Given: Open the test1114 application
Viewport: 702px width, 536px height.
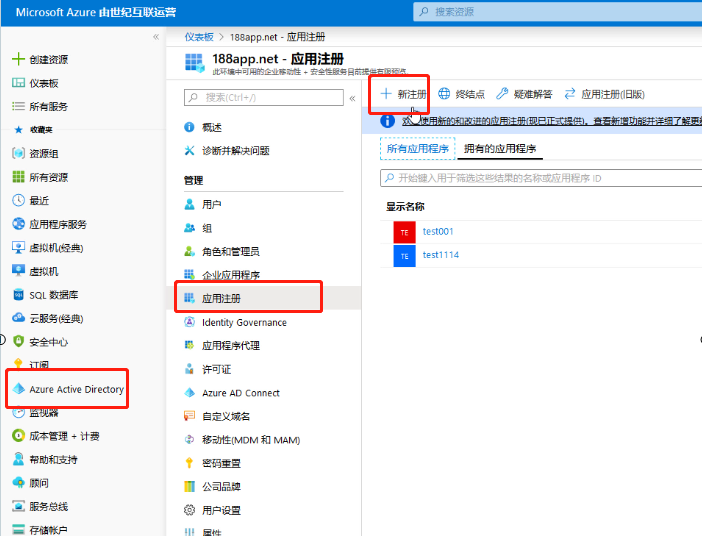Looking at the screenshot, I should [441, 255].
